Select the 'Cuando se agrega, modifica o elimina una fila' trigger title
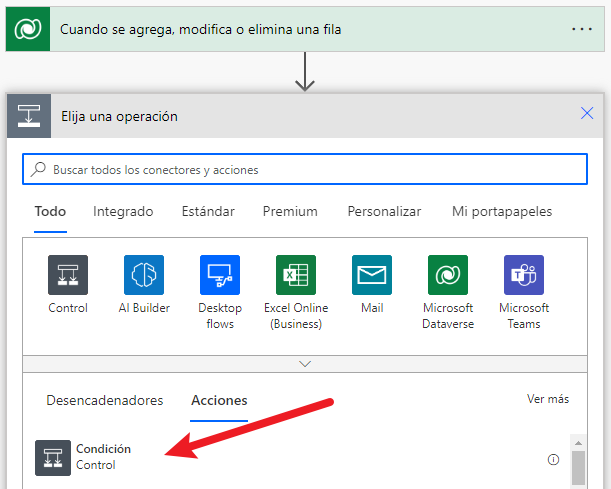This screenshot has width=611, height=489. click(x=201, y=30)
